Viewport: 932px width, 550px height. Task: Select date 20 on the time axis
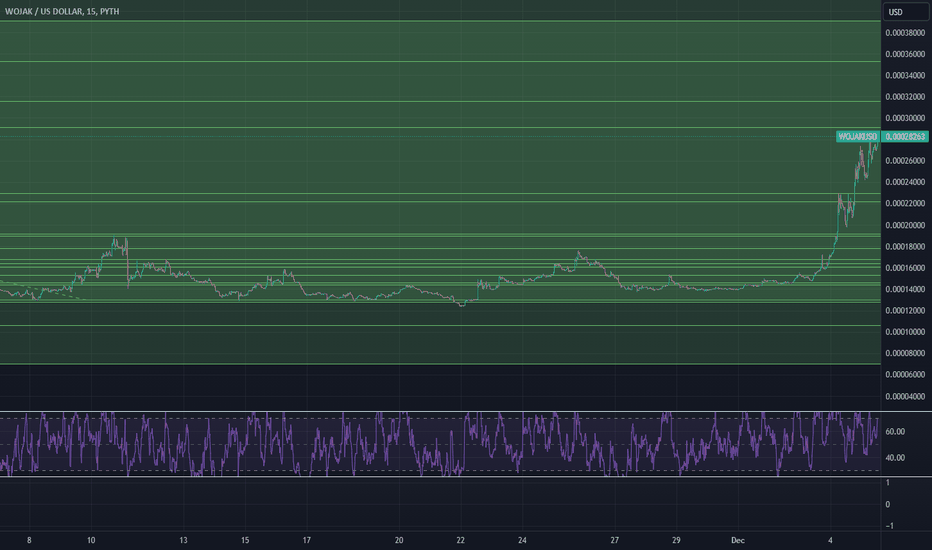(x=399, y=540)
